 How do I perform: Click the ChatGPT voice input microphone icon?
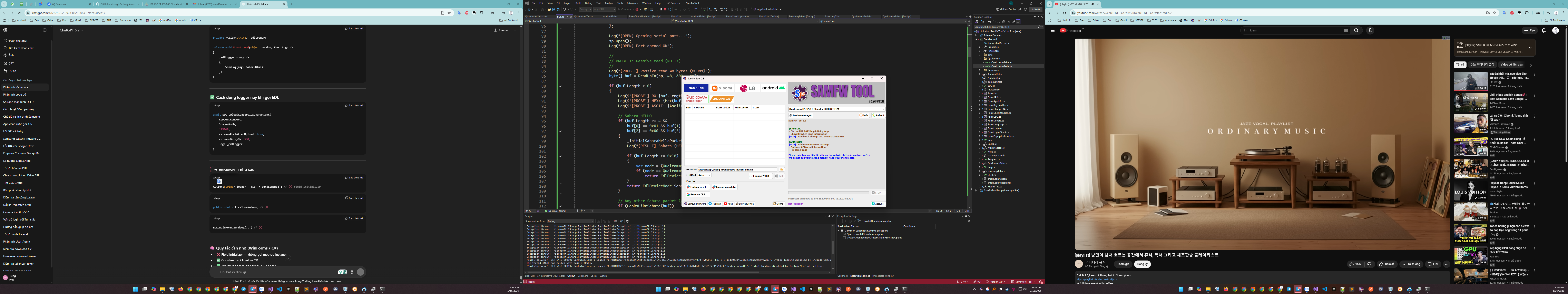pos(352,272)
